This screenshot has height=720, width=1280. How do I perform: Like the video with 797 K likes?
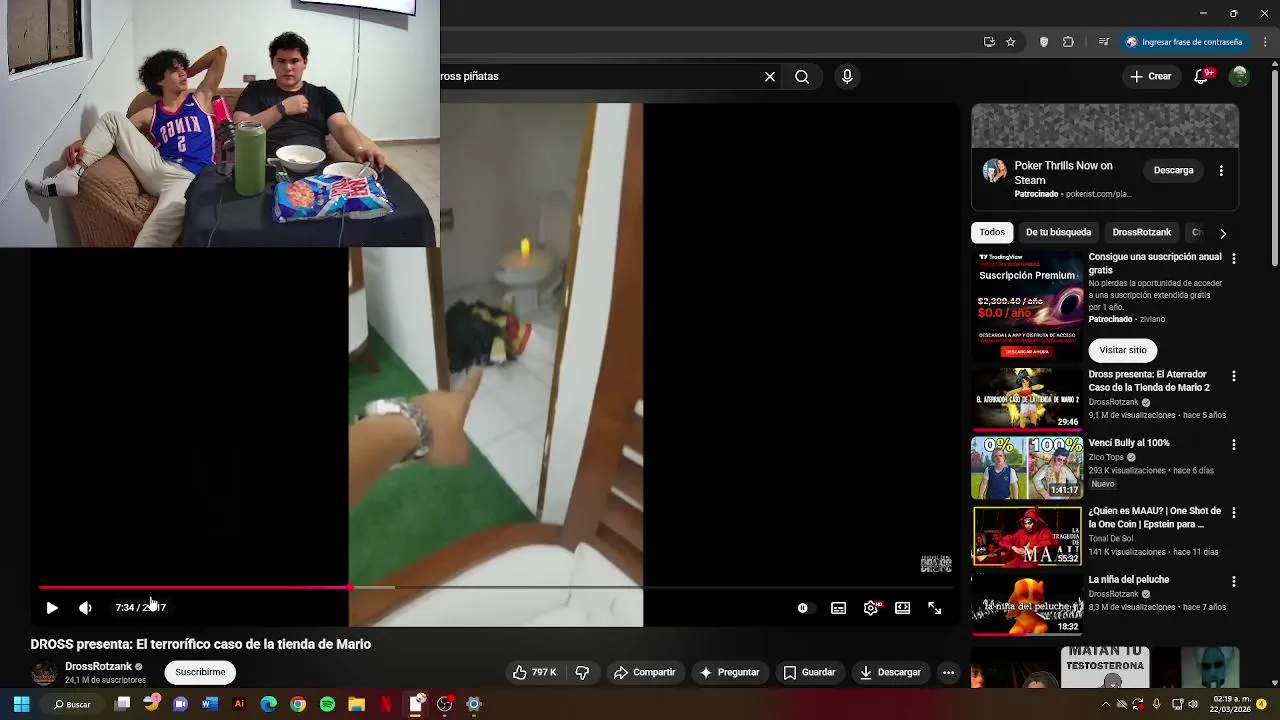(534, 673)
